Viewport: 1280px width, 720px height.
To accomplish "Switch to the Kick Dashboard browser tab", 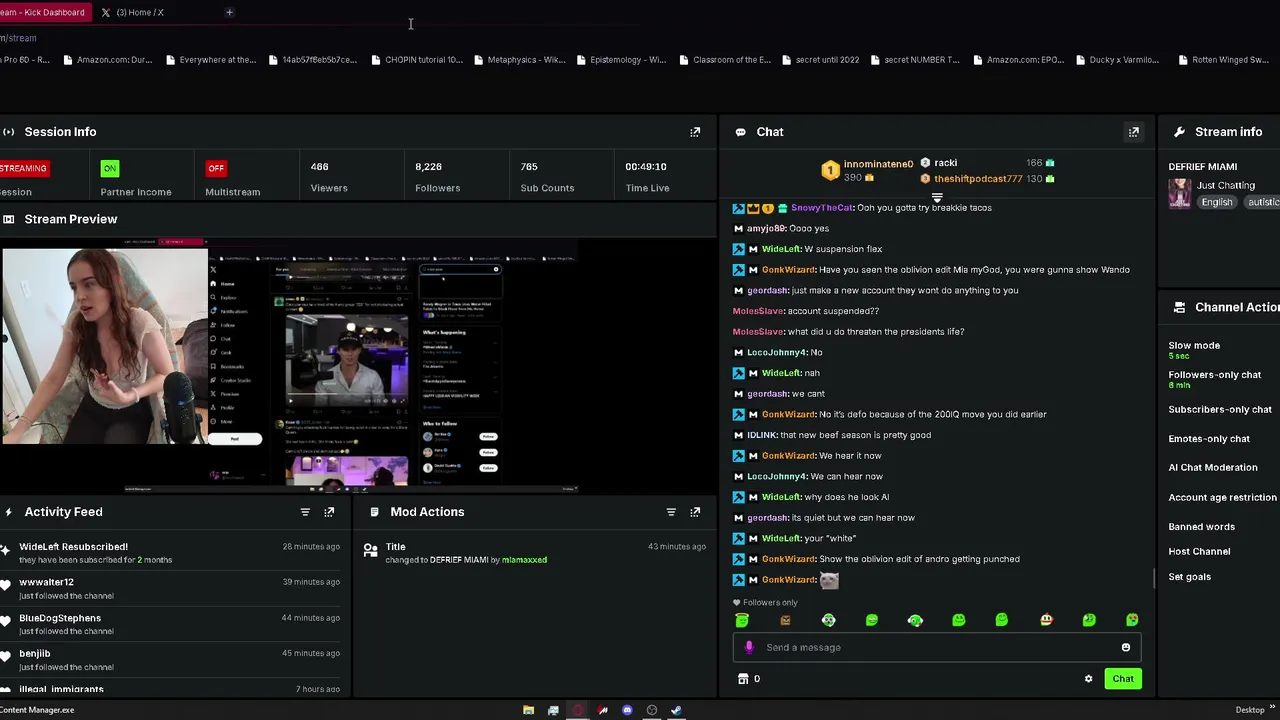I will click(x=45, y=12).
